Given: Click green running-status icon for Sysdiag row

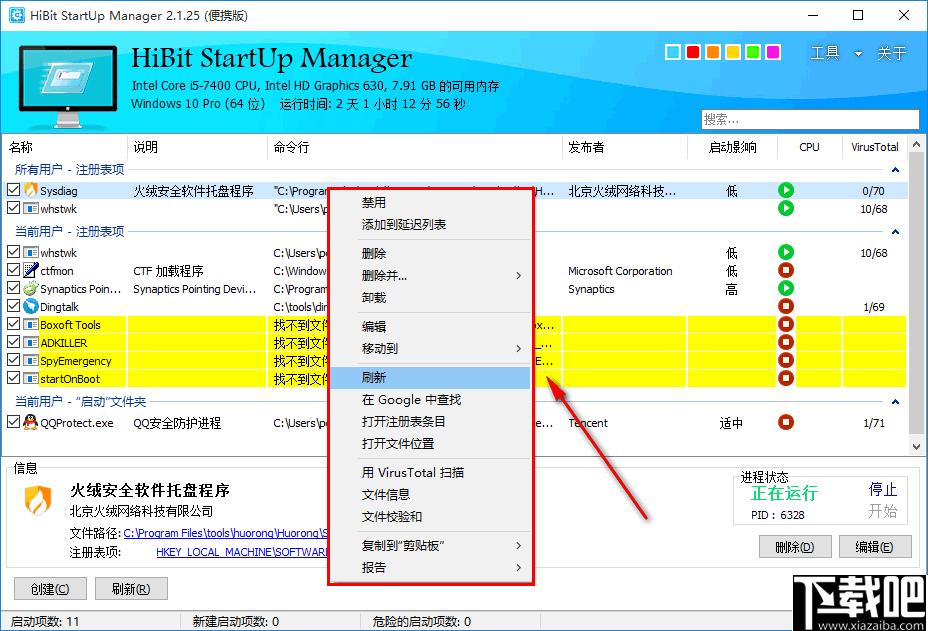Looking at the screenshot, I should (785, 191).
